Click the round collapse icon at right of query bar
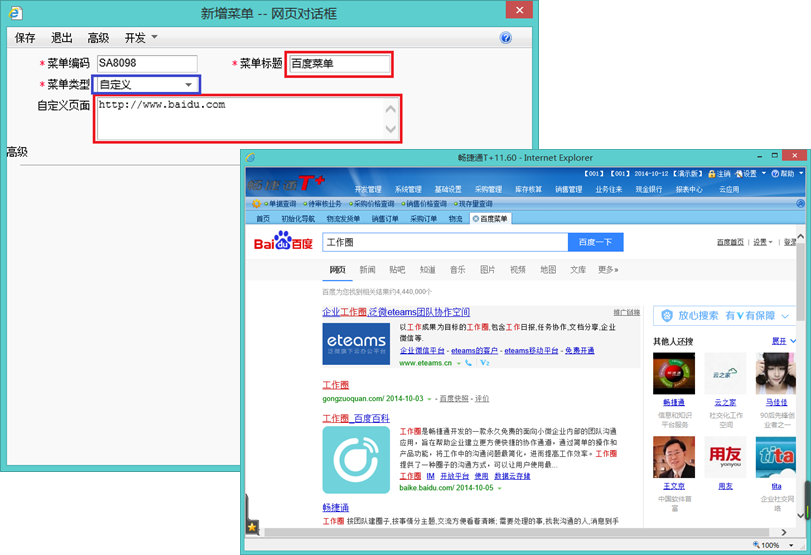The height and width of the screenshot is (555, 811). point(800,204)
